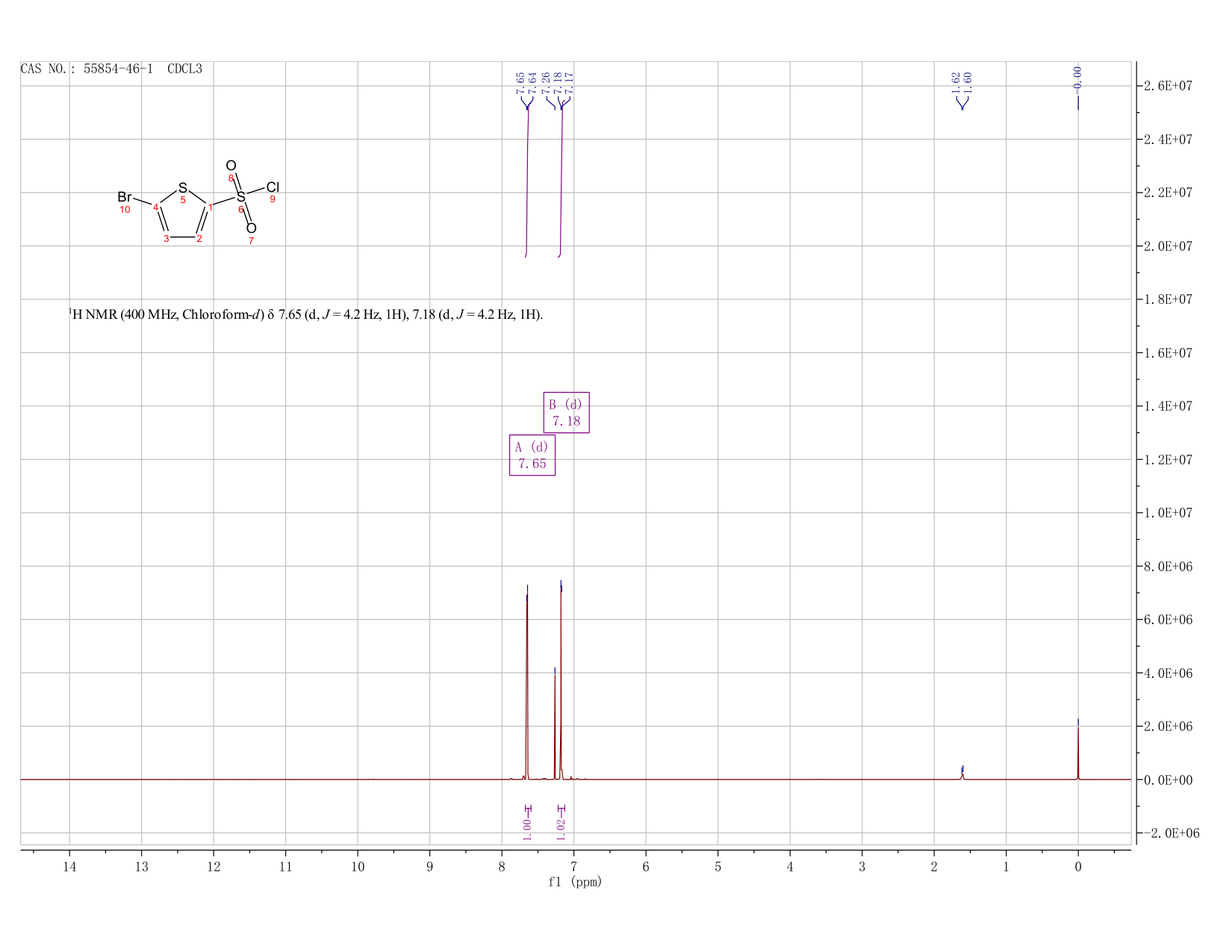Click the thiophene S atom numbered 5

(x=182, y=188)
